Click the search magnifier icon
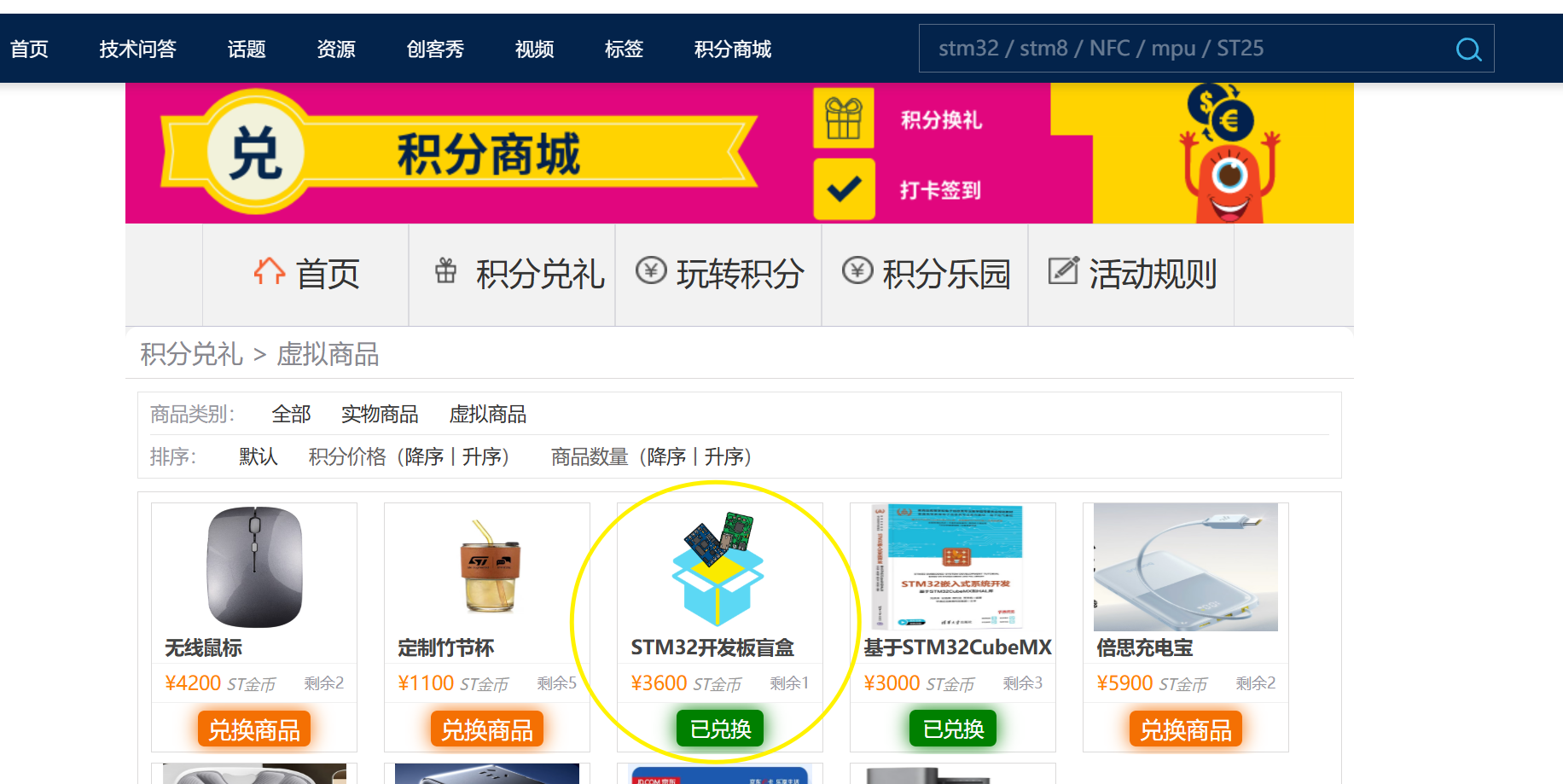This screenshot has width=1563, height=784. tap(1468, 49)
